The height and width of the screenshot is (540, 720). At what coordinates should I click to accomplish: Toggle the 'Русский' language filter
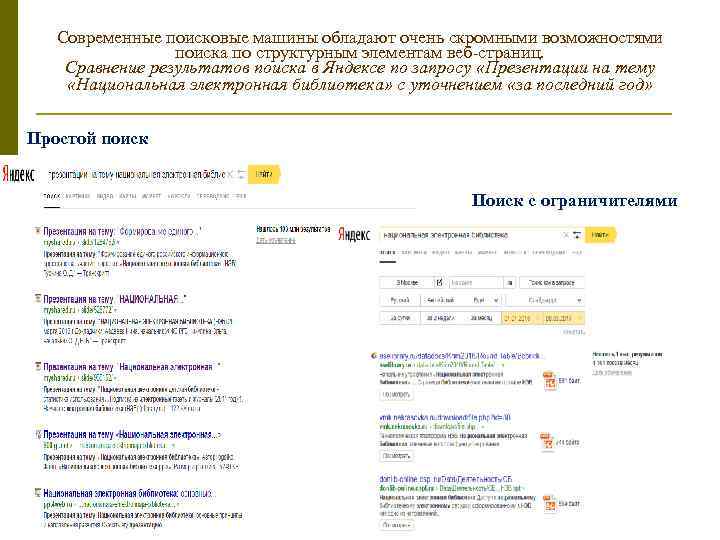click(400, 300)
